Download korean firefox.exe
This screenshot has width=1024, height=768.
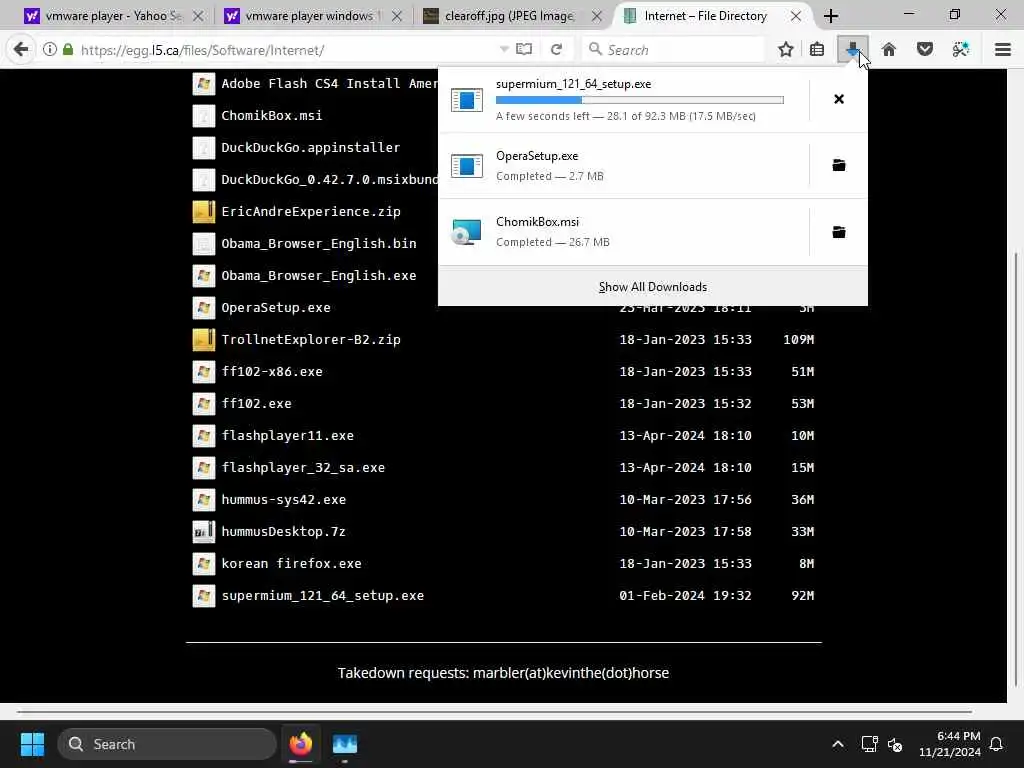point(291,564)
